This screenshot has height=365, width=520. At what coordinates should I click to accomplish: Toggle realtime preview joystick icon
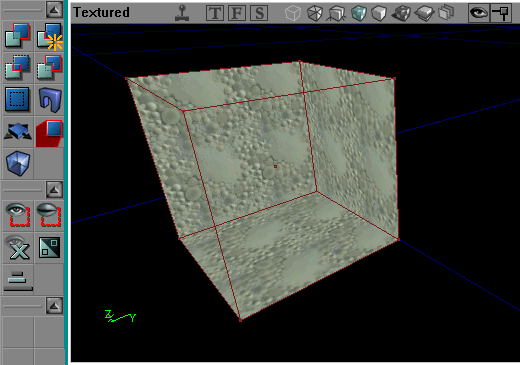coord(182,13)
